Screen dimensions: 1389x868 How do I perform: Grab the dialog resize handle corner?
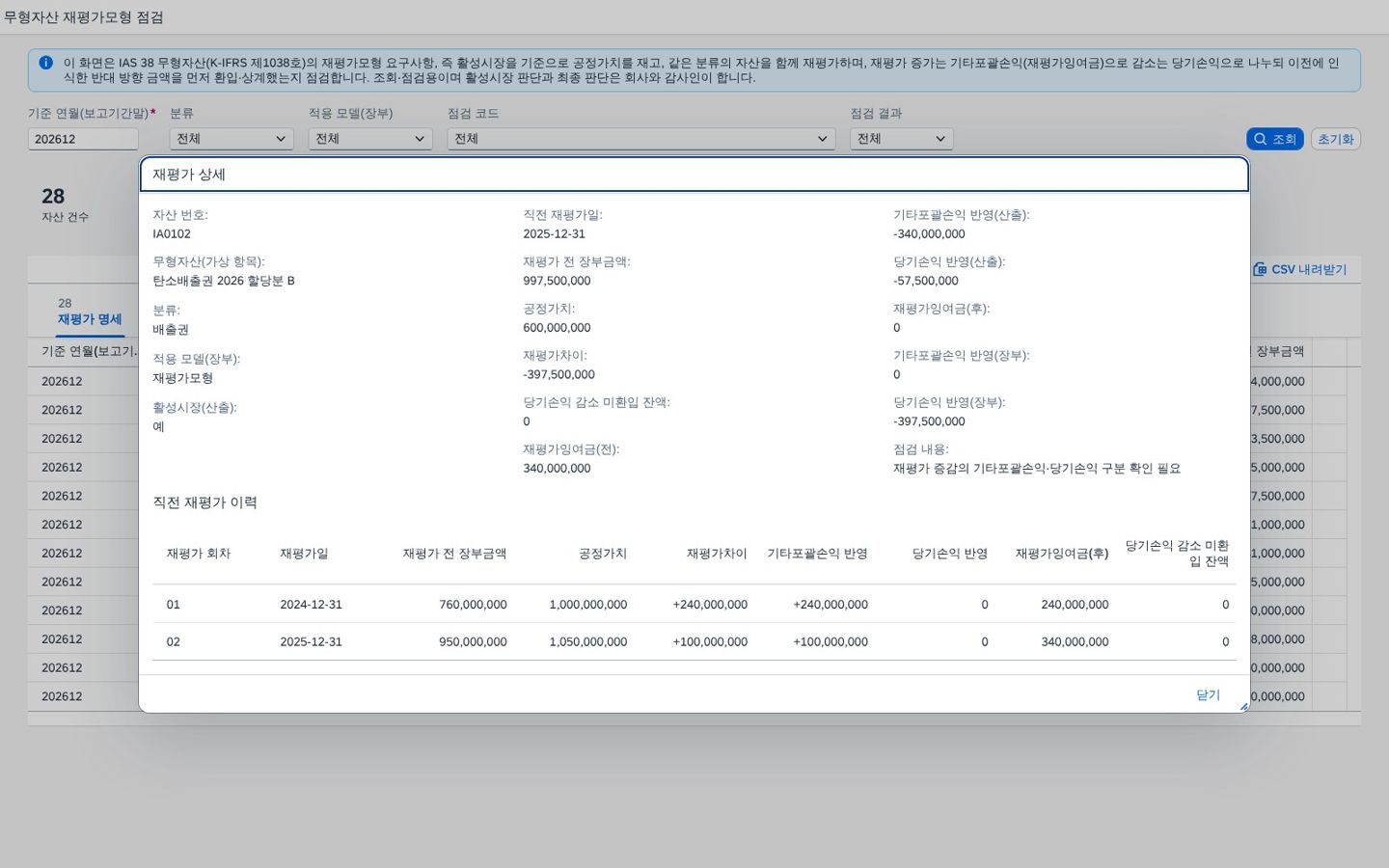point(1243,707)
